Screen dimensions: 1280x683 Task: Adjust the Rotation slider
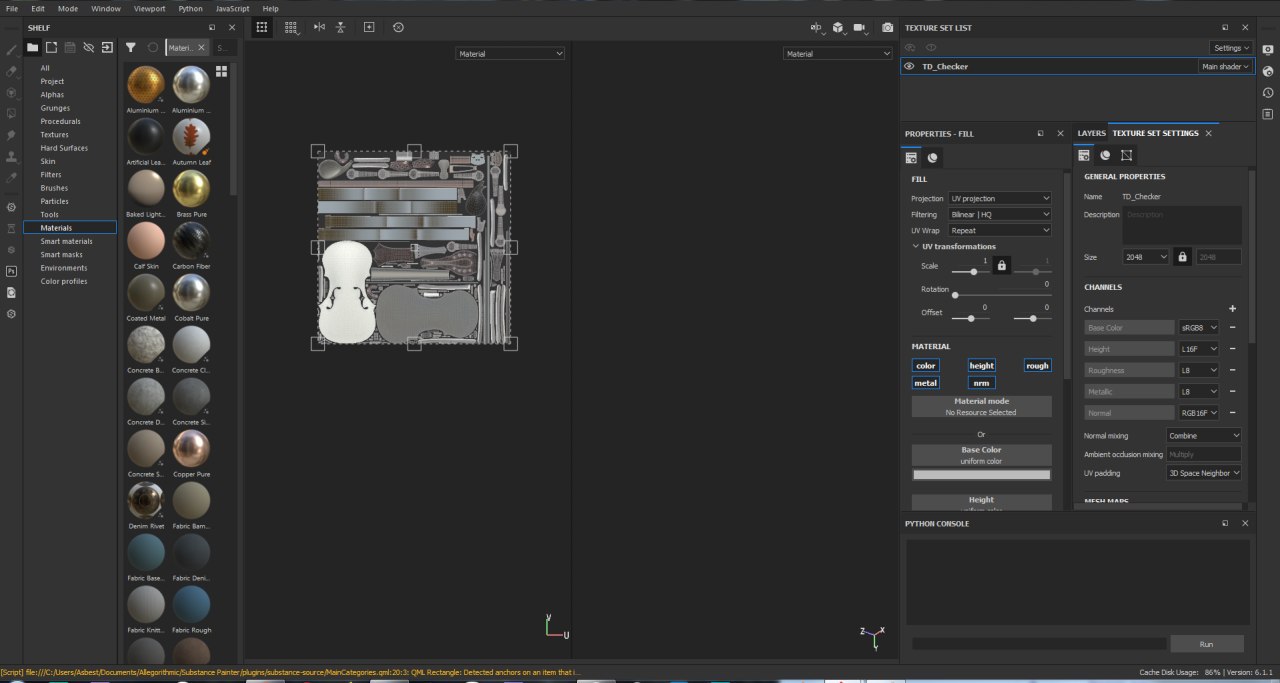[x=1000, y=295]
